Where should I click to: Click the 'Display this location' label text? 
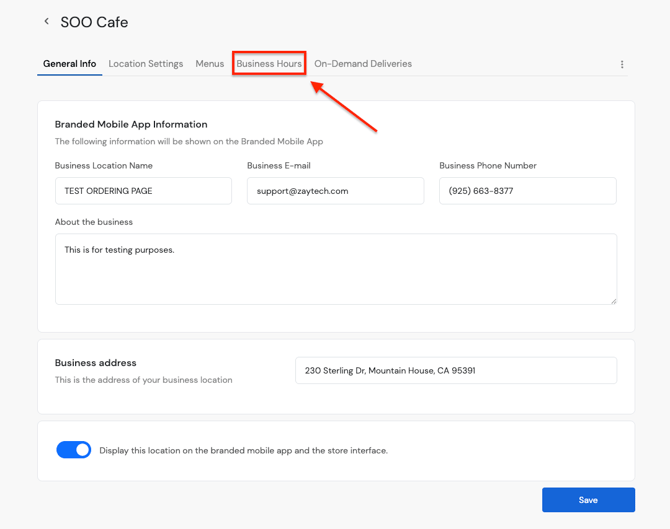(x=243, y=451)
